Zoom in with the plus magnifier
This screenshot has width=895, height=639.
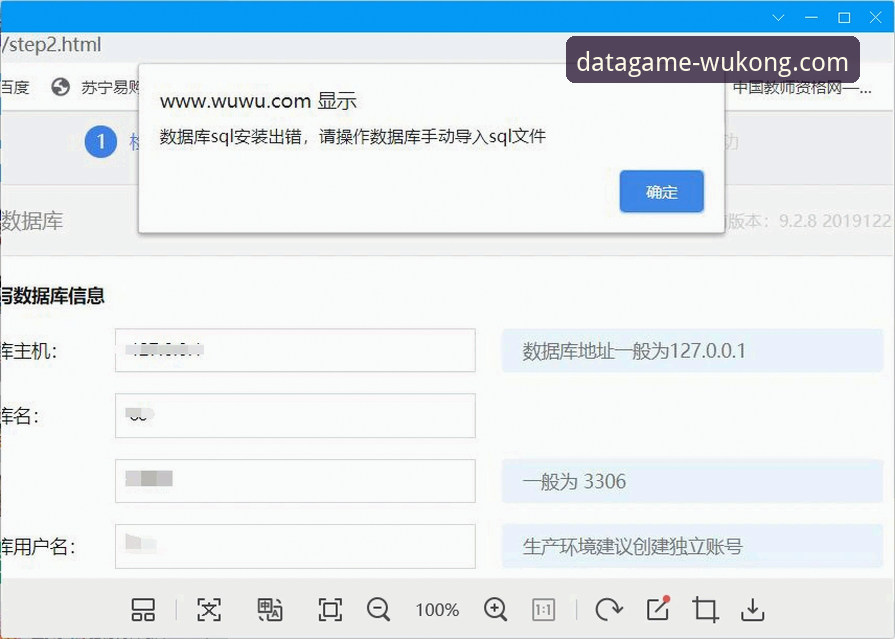pos(495,609)
